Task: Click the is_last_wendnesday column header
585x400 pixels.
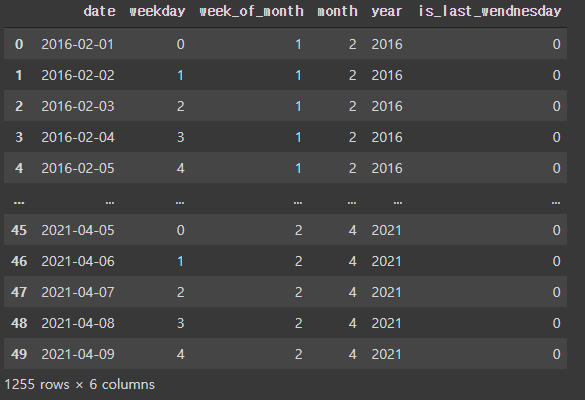Action: [489, 11]
